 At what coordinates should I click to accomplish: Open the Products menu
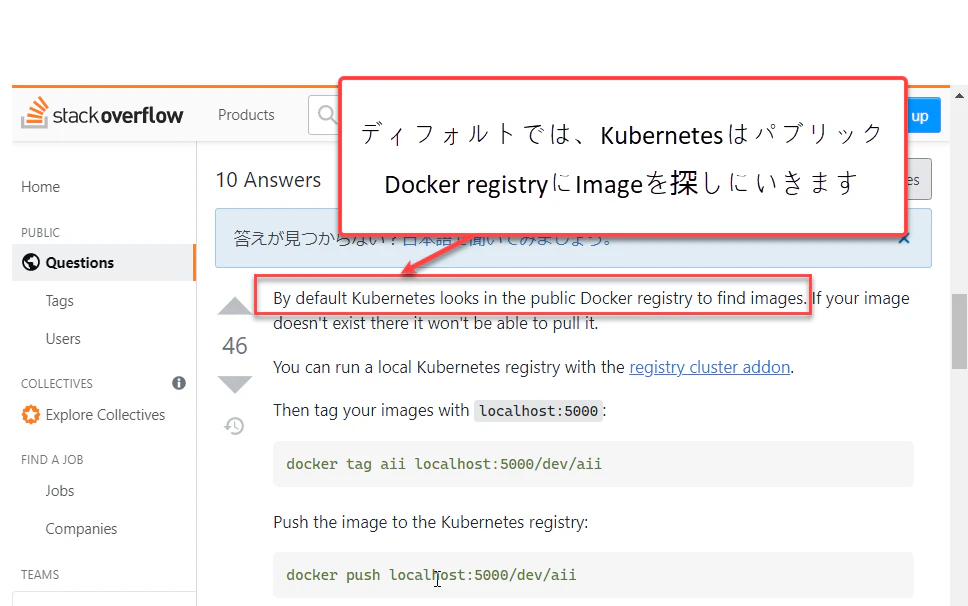tap(246, 115)
